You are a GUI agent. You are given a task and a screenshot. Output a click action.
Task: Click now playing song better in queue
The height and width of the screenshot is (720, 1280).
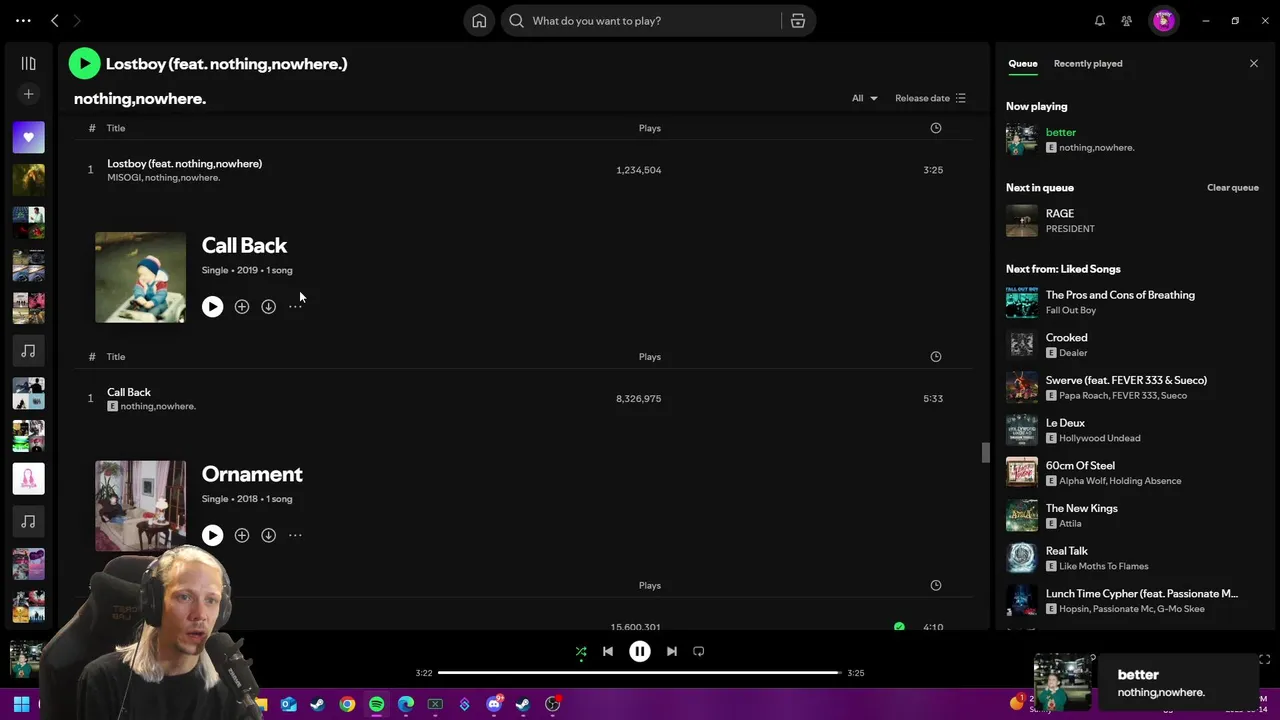tap(1061, 132)
